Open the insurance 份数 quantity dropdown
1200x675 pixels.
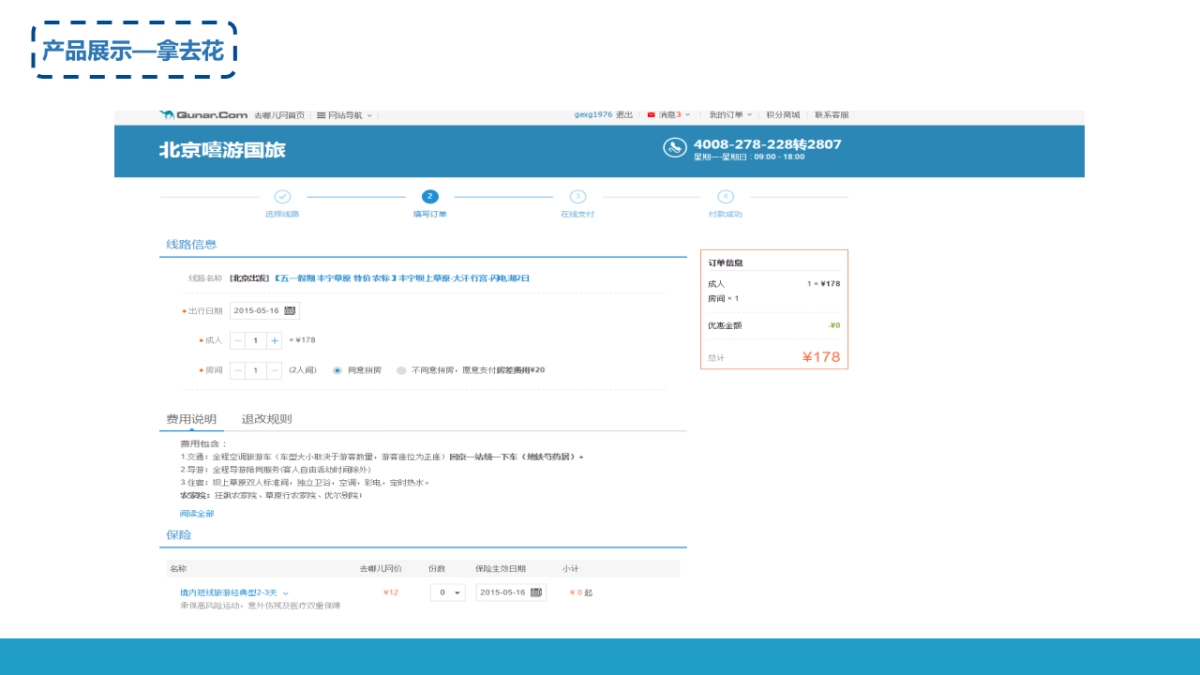coord(446,592)
